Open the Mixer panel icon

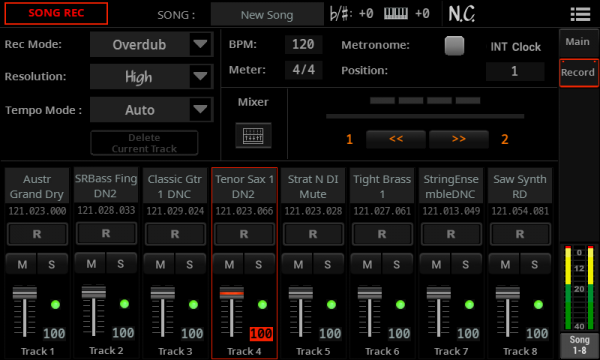[x=253, y=135]
